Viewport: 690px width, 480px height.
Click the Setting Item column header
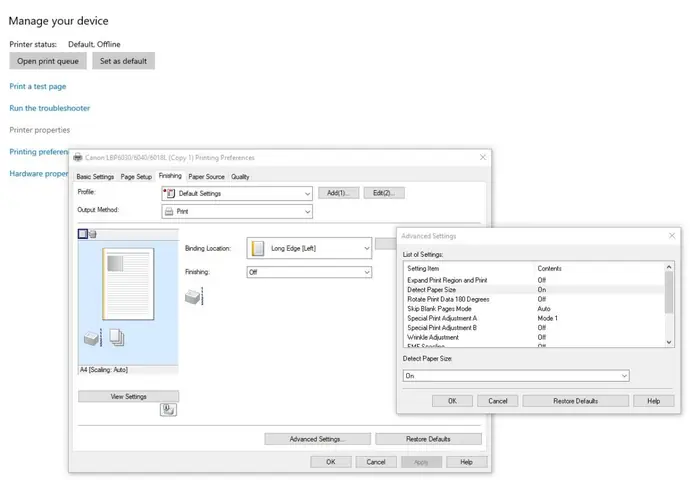tap(423, 268)
